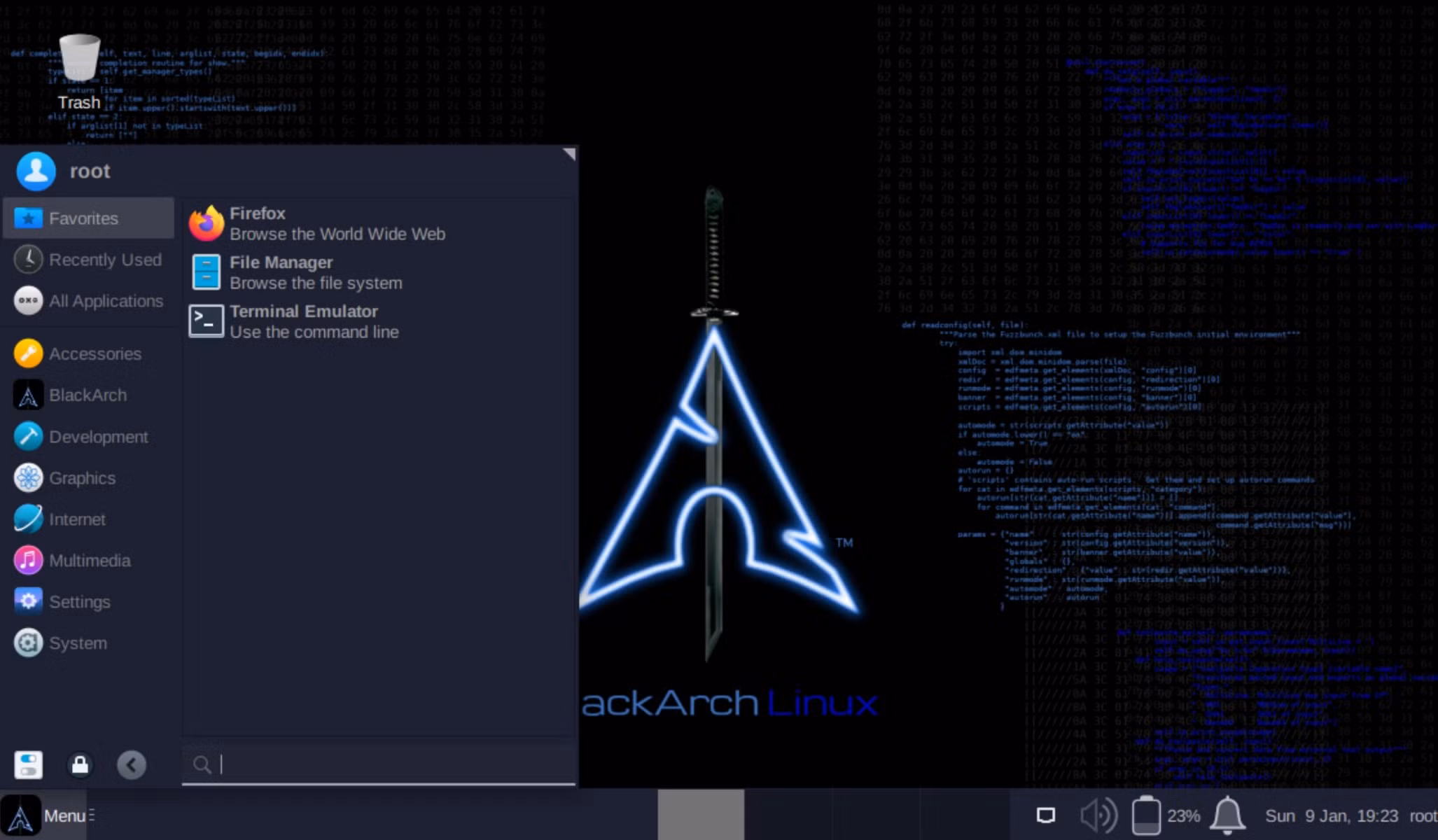Click the root user avatar icon
The height and width of the screenshot is (840, 1438).
(x=36, y=171)
